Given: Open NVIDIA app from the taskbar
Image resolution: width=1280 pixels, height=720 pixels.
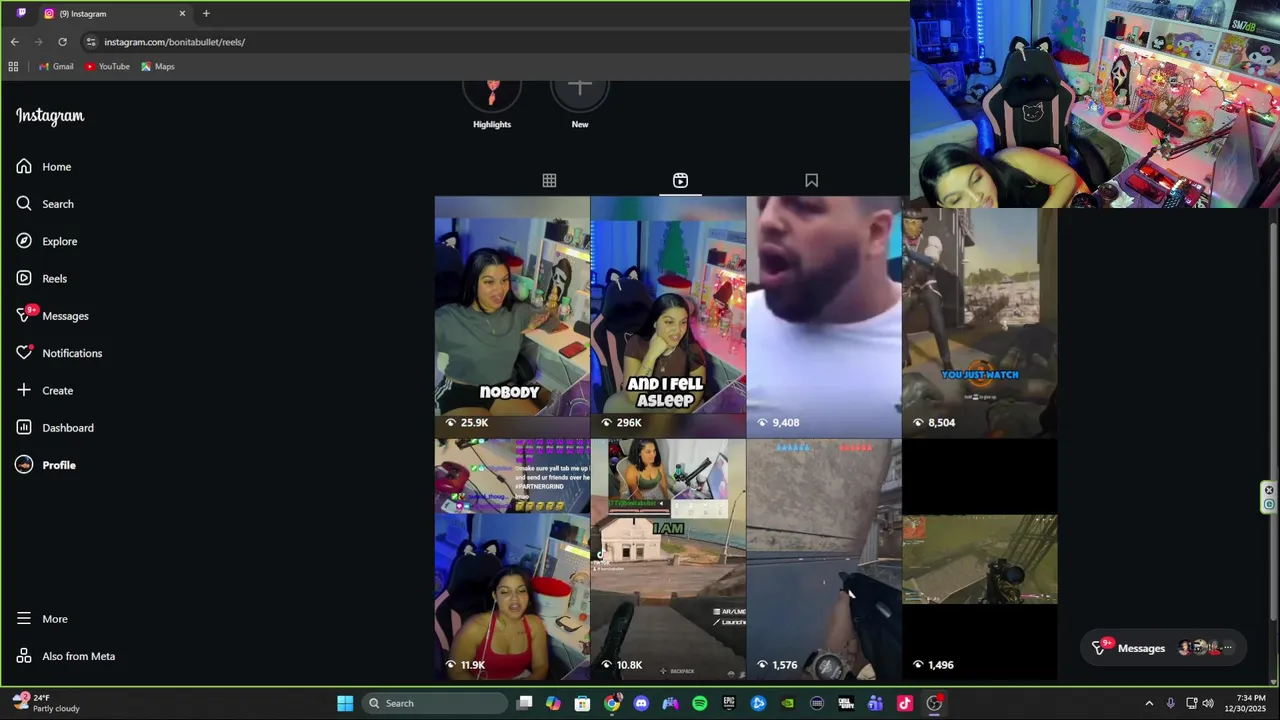Looking at the screenshot, I should click(x=788, y=703).
